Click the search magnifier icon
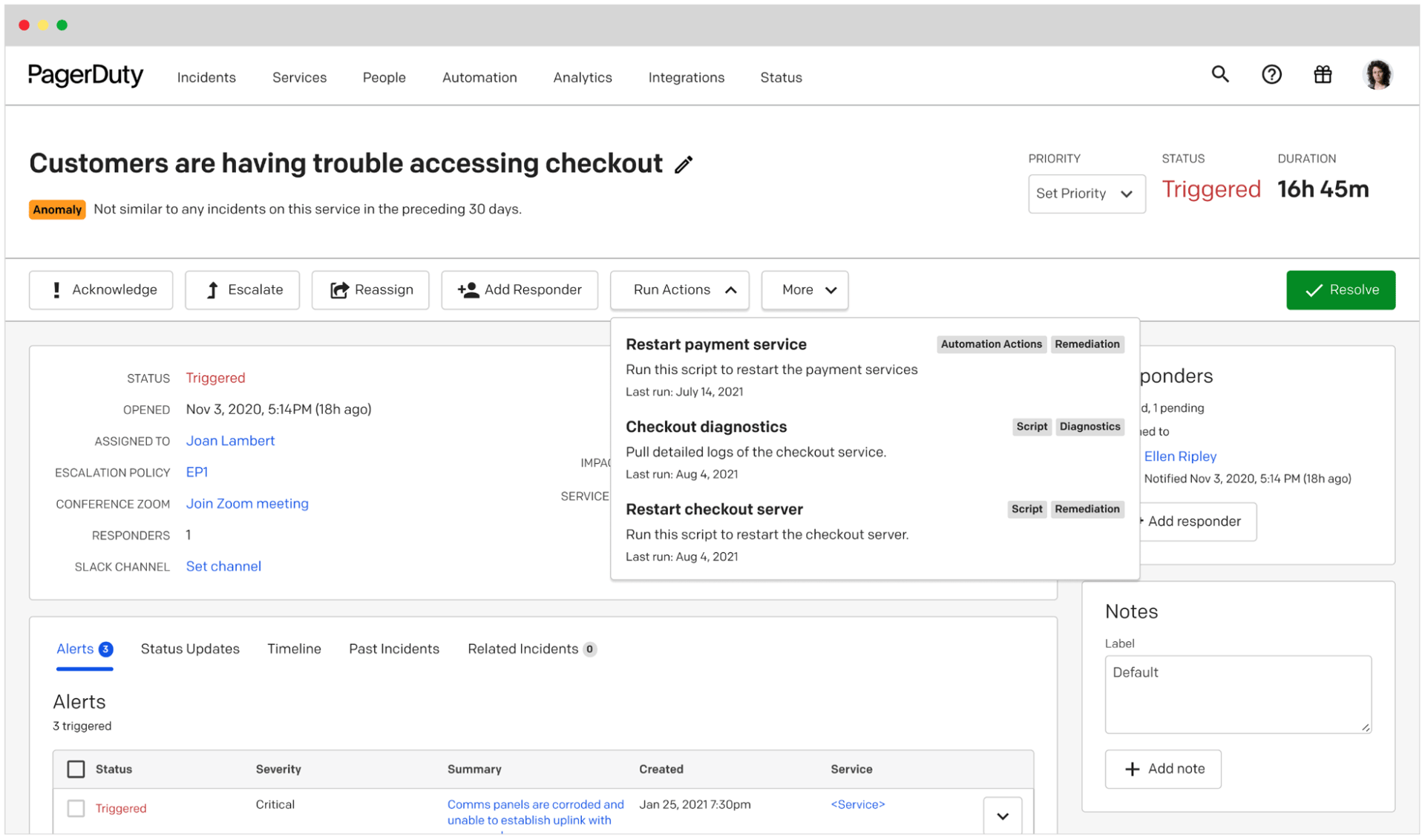Screen dimensions: 1425x840 (x=1220, y=74)
